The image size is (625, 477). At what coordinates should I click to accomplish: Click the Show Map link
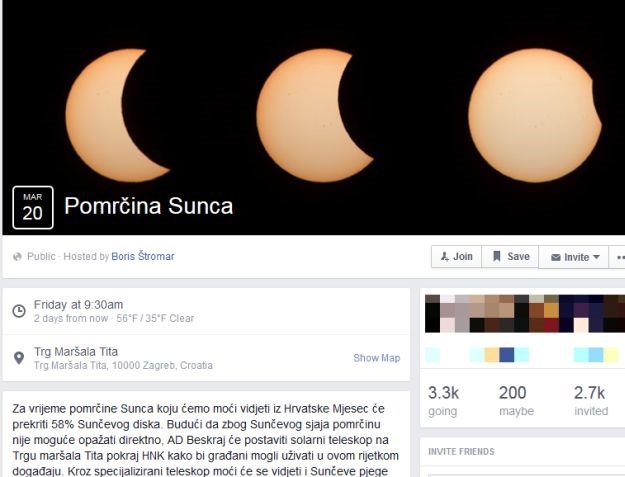(x=376, y=358)
